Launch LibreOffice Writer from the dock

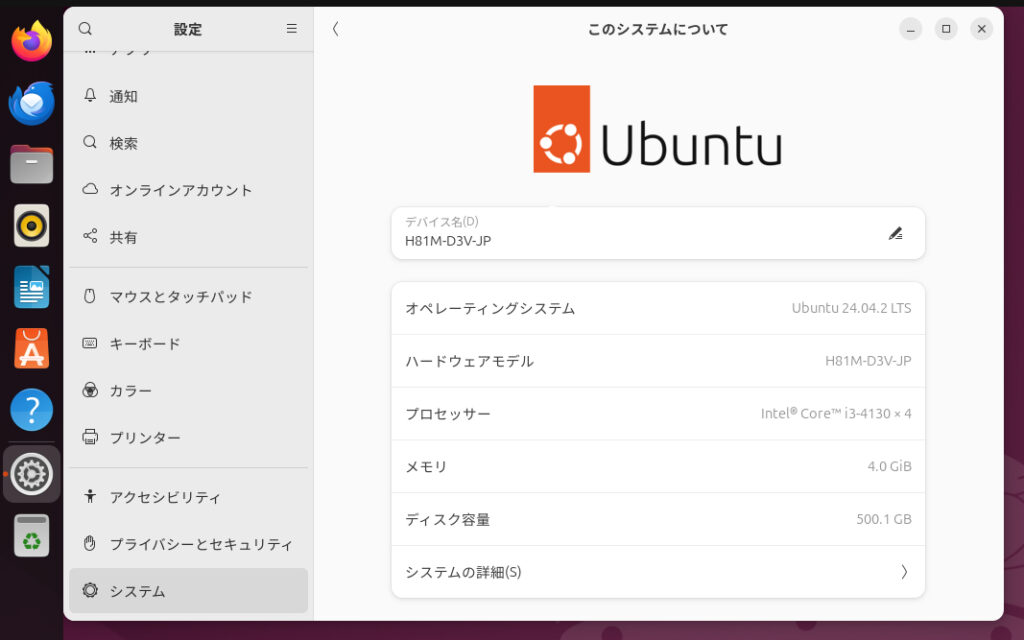(31, 287)
